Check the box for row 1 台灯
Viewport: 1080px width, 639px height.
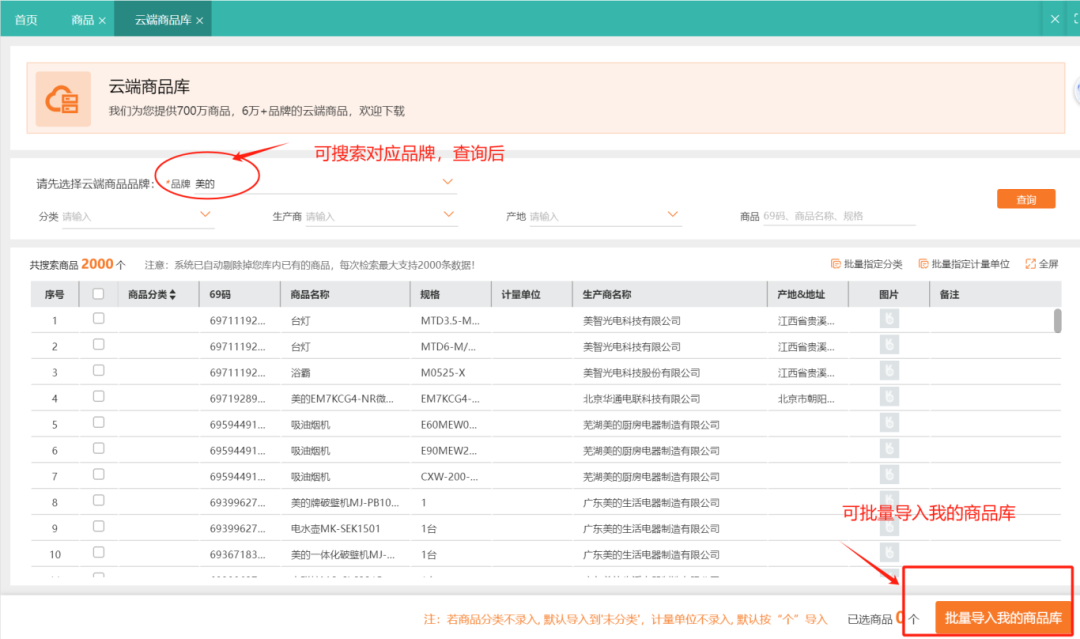[98, 319]
